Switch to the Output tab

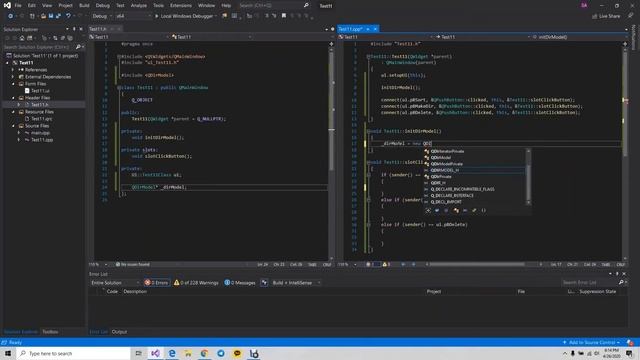tap(119, 332)
